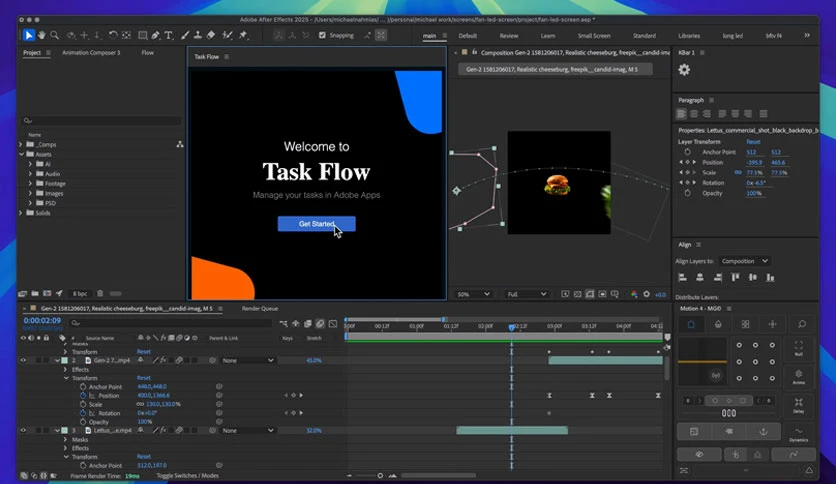Open viewer color management icon
This screenshot has height=484, width=836.
(x=634, y=294)
